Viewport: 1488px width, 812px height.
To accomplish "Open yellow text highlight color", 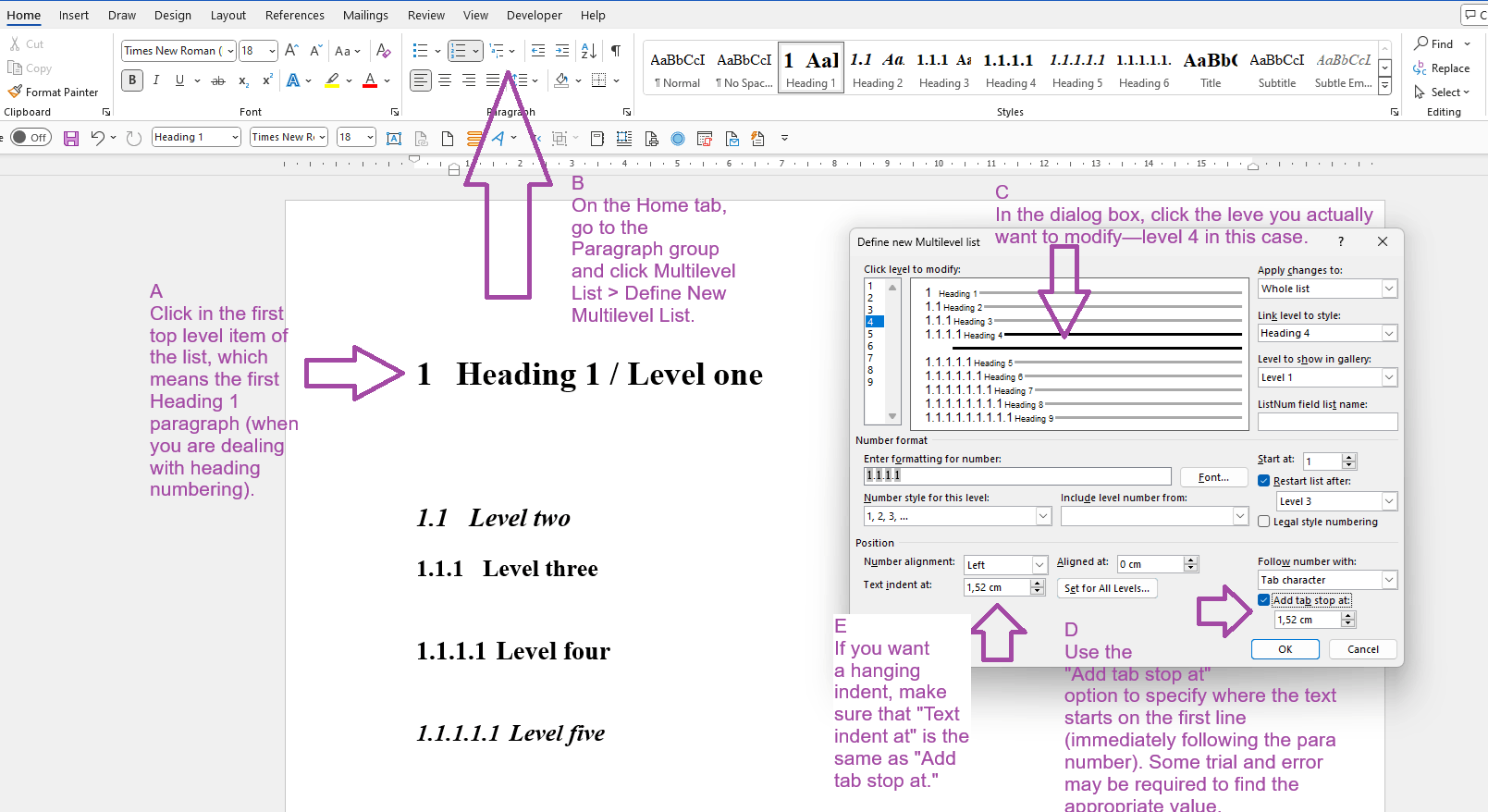I will pyautogui.click(x=333, y=80).
